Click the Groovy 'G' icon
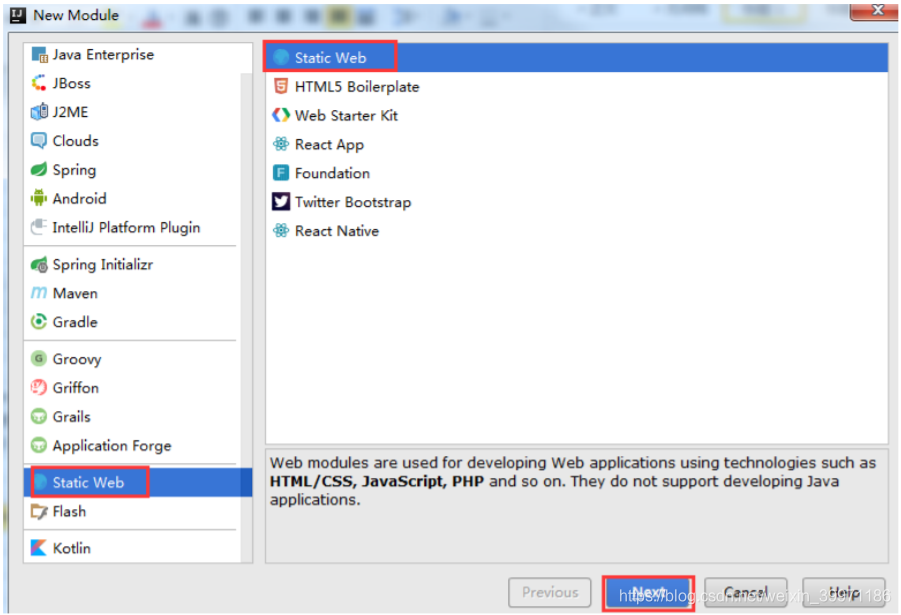 point(39,359)
